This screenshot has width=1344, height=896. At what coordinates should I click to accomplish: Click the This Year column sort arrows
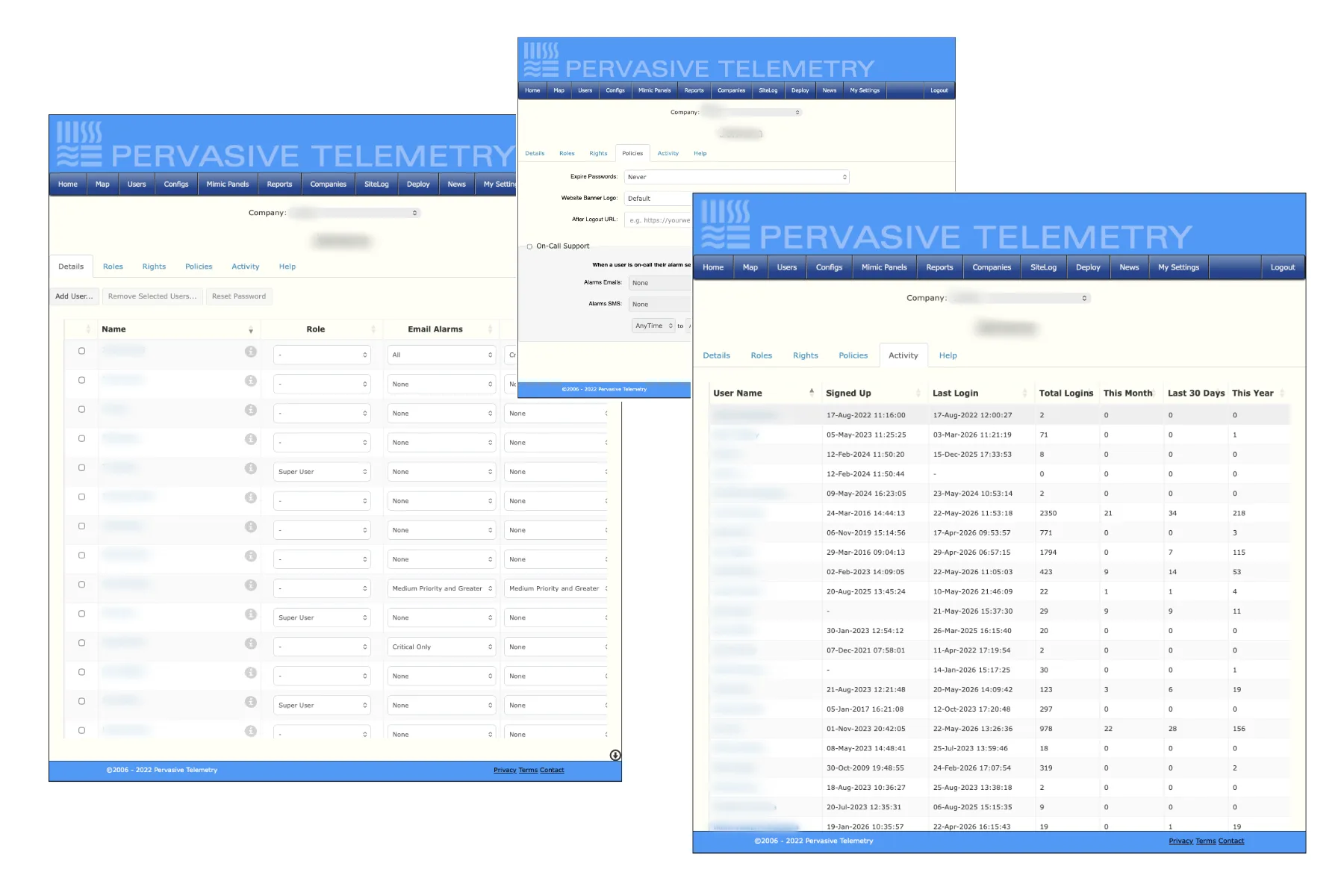coord(1282,393)
